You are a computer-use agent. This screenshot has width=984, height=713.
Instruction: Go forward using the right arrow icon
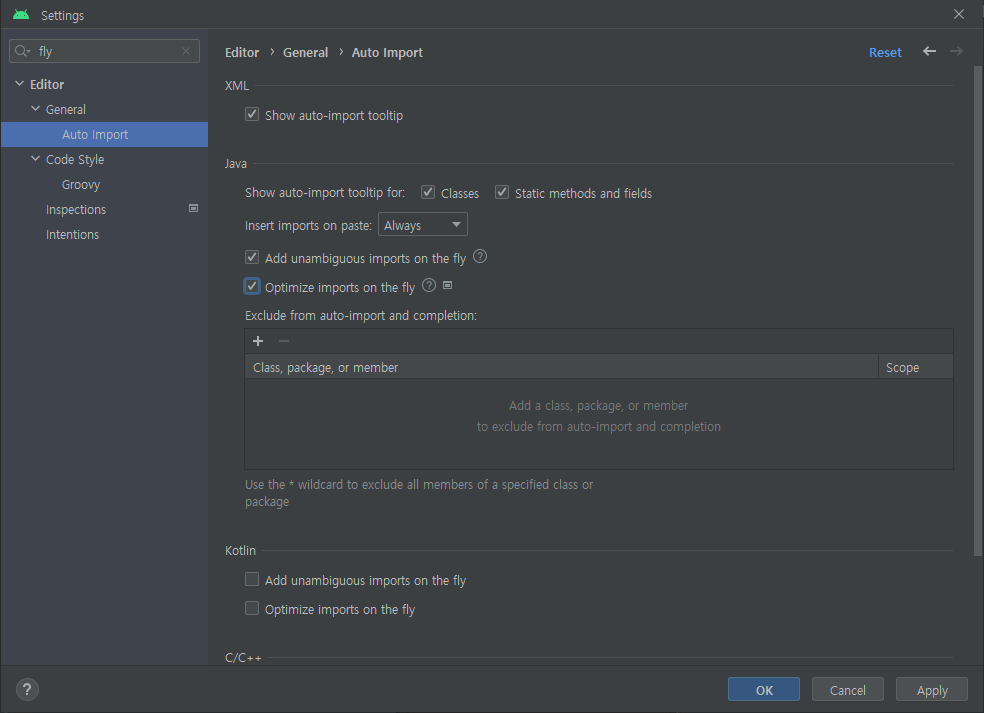956,51
